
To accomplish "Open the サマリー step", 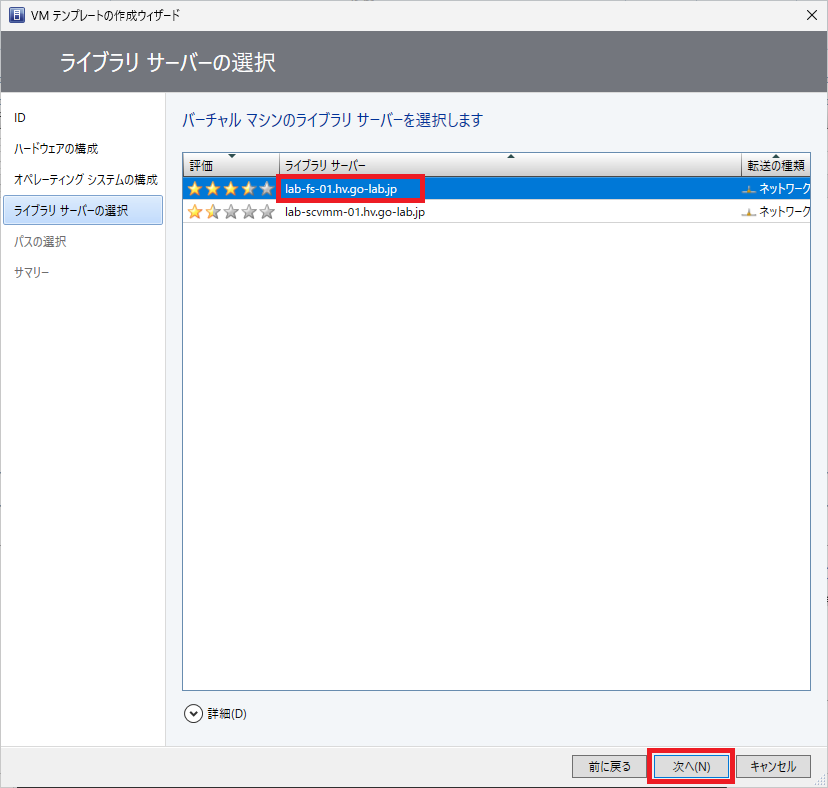I will coord(32,273).
